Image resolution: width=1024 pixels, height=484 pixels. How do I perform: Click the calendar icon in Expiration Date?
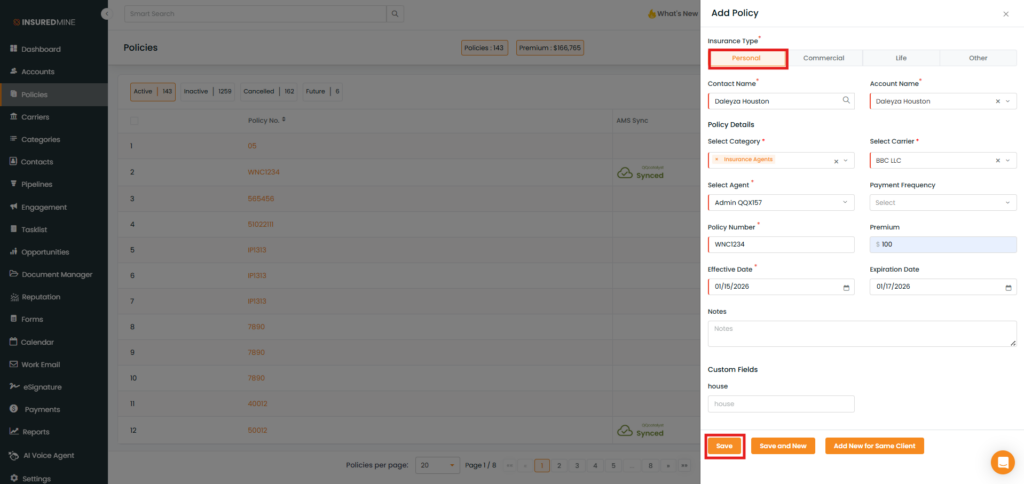tap(1008, 287)
